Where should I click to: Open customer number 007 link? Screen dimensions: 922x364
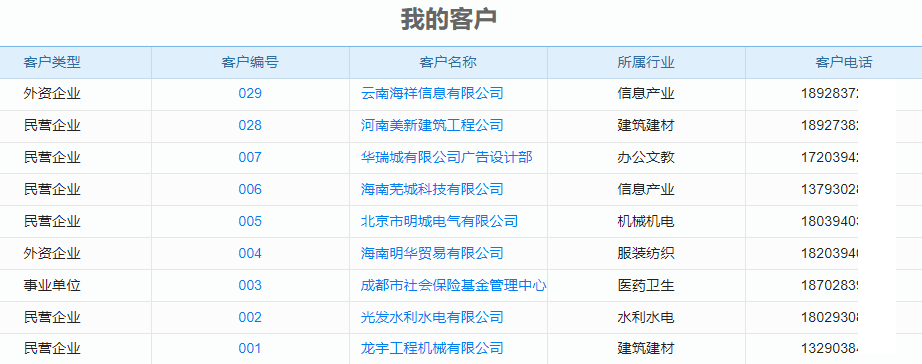click(250, 158)
